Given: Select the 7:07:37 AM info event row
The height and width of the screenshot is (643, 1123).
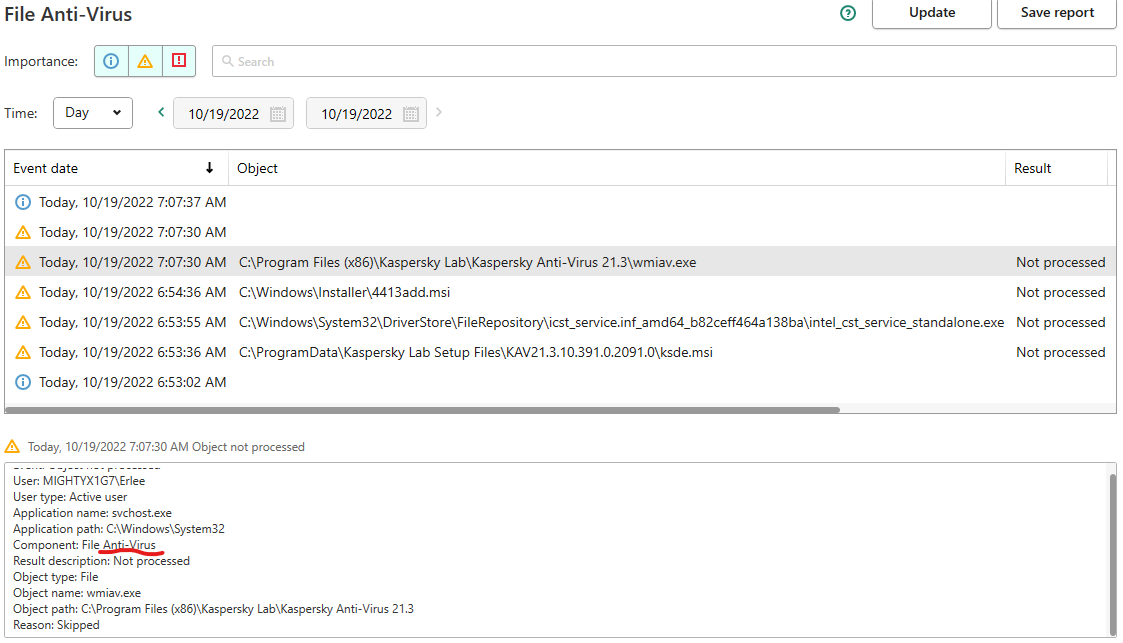Looking at the screenshot, I should coord(560,203).
